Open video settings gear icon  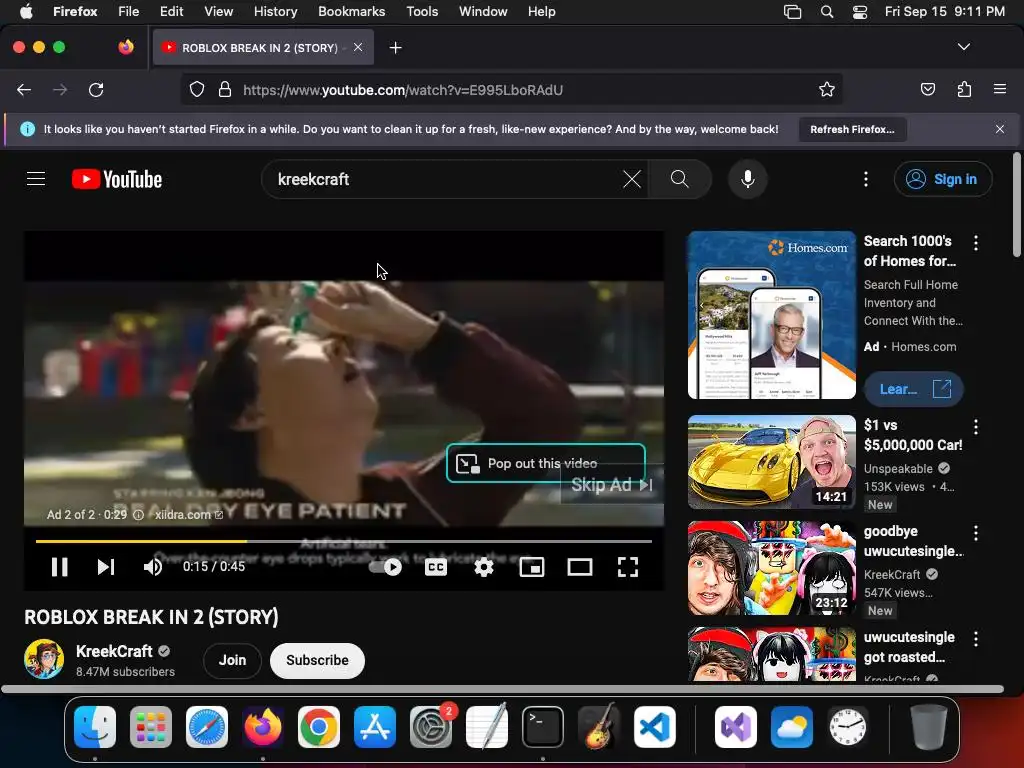click(483, 567)
